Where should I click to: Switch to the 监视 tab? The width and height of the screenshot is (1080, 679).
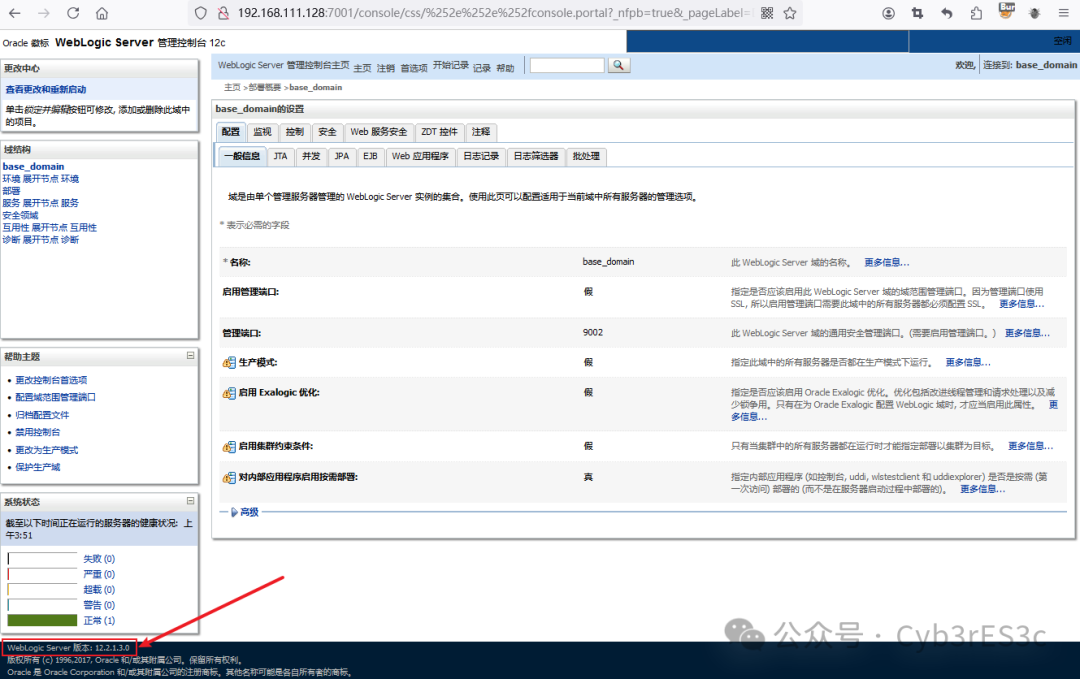click(262, 132)
